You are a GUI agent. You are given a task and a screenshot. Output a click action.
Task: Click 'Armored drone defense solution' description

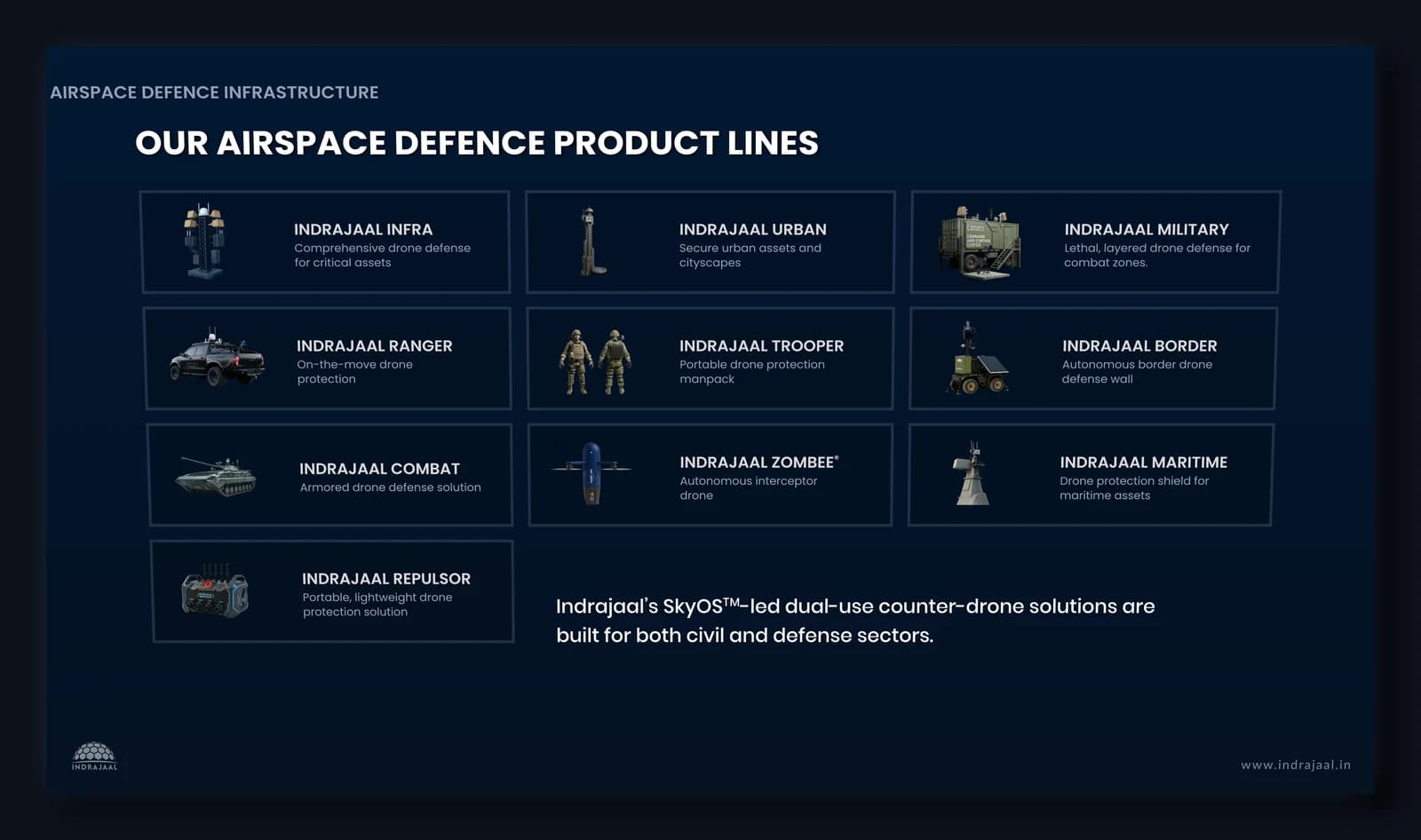[390, 487]
